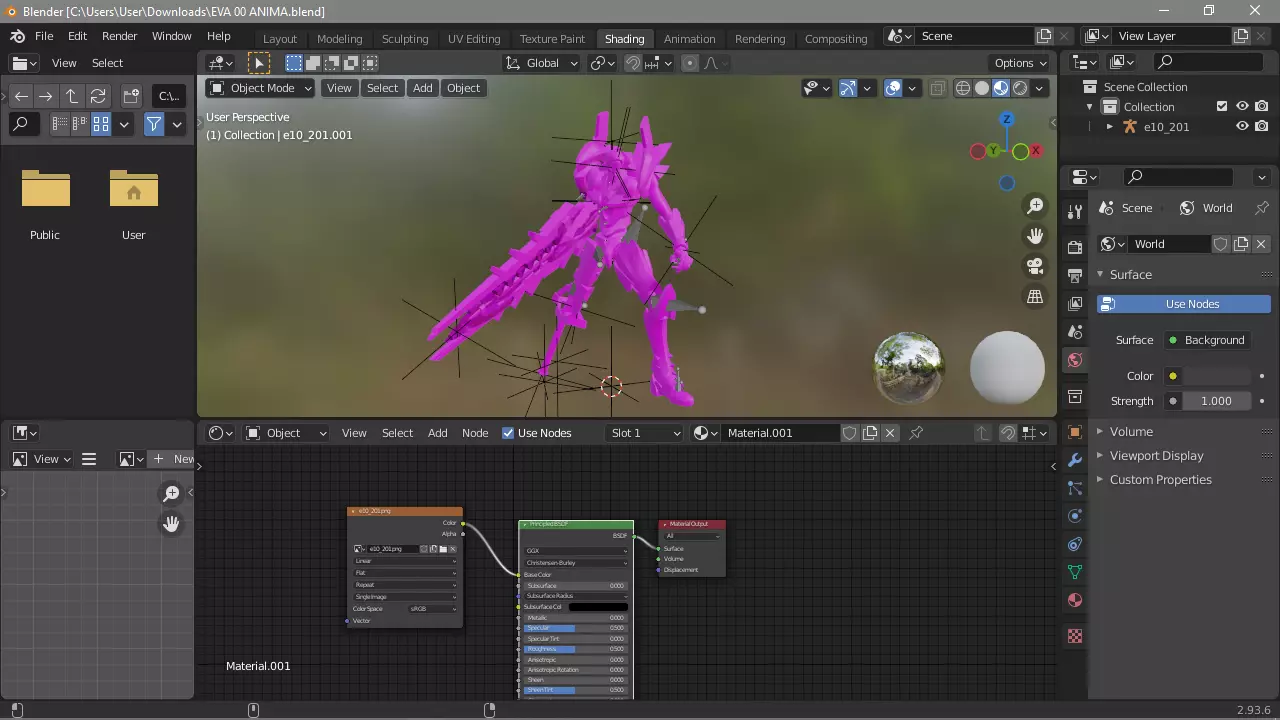Toggle the camera view icon
This screenshot has width=1280, height=720.
point(1035,266)
